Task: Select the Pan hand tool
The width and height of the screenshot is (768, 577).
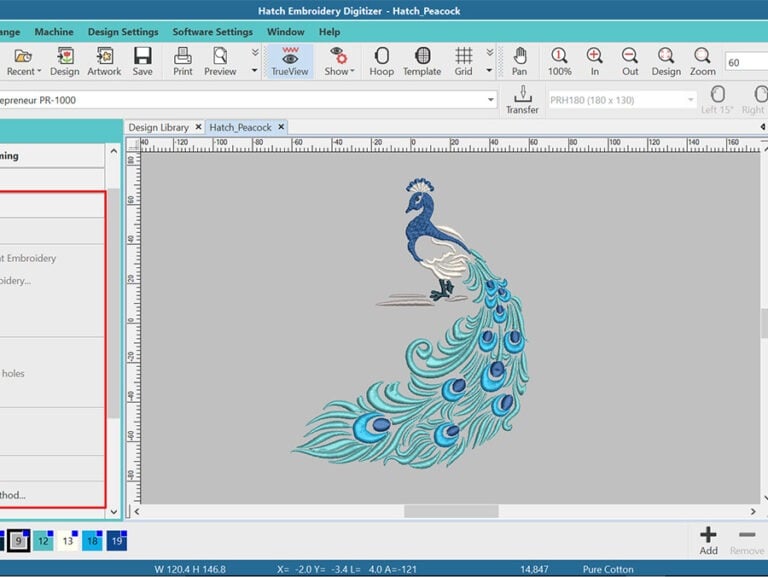Action: (520, 61)
